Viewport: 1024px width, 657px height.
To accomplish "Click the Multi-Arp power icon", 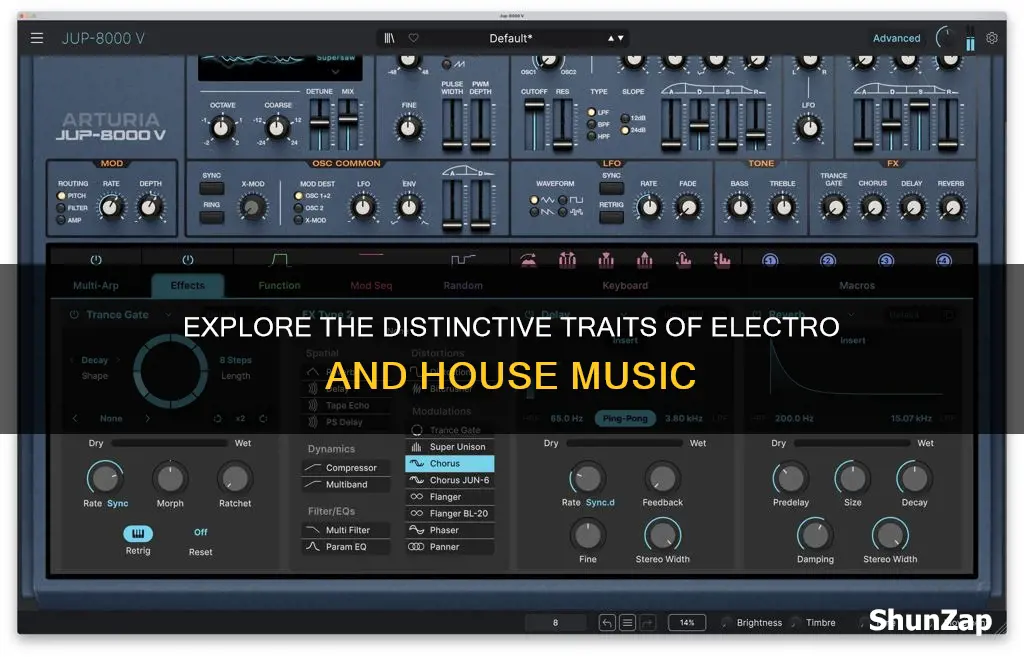I will pos(96,260).
